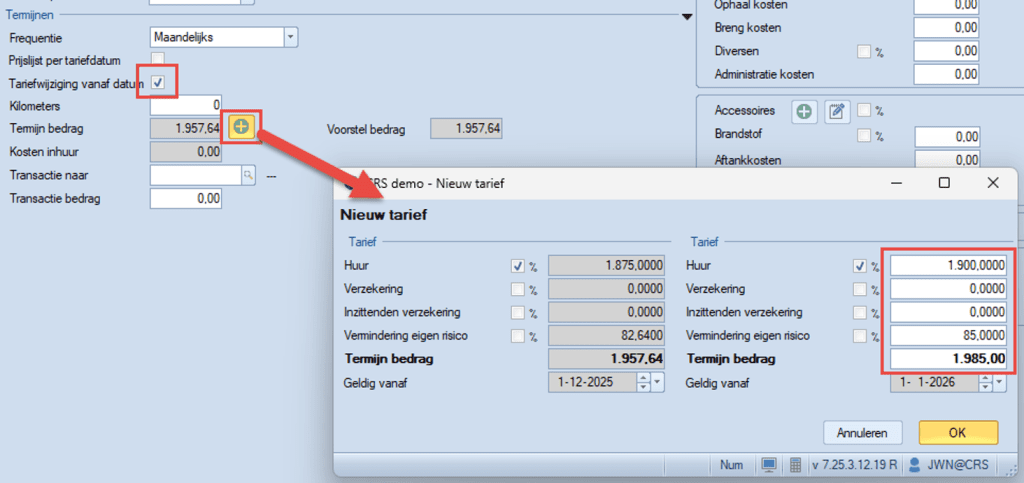
Task: Maximize the Nieuw tarief dialog window
Action: click(x=944, y=183)
